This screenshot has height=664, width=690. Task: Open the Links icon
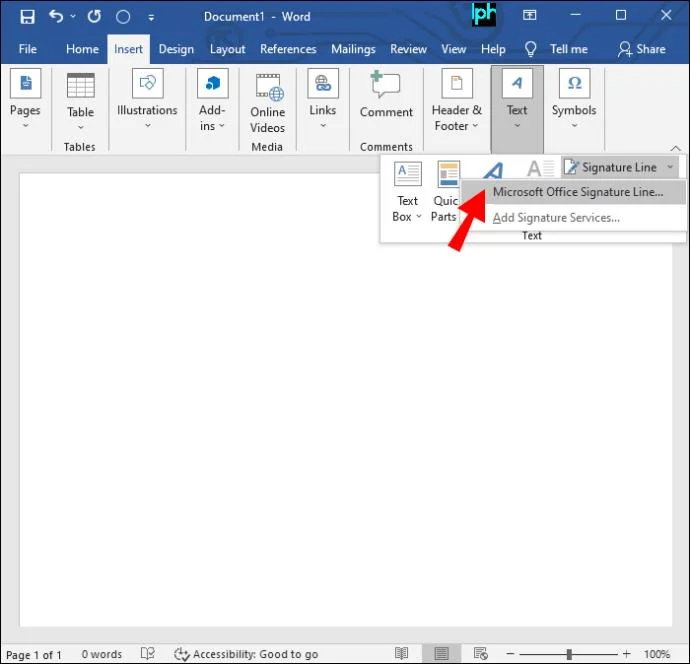click(x=323, y=83)
